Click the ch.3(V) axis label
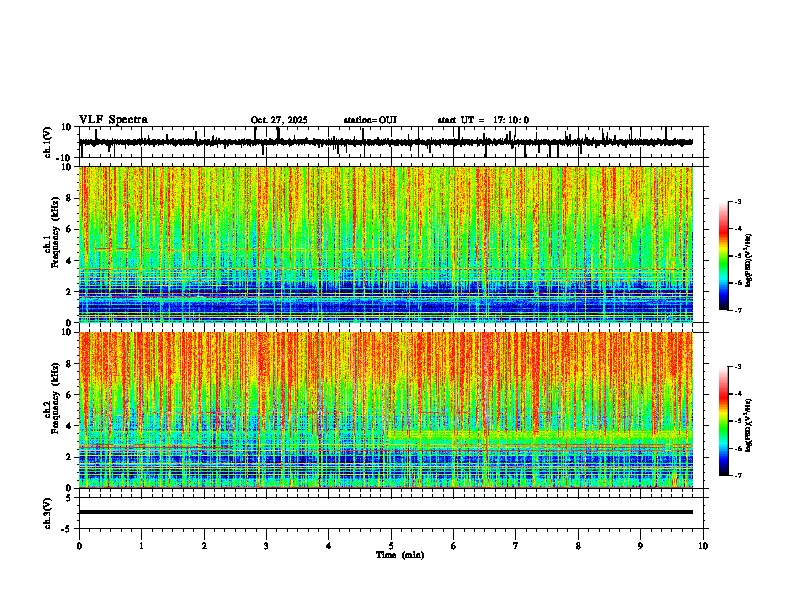 pos(47,513)
